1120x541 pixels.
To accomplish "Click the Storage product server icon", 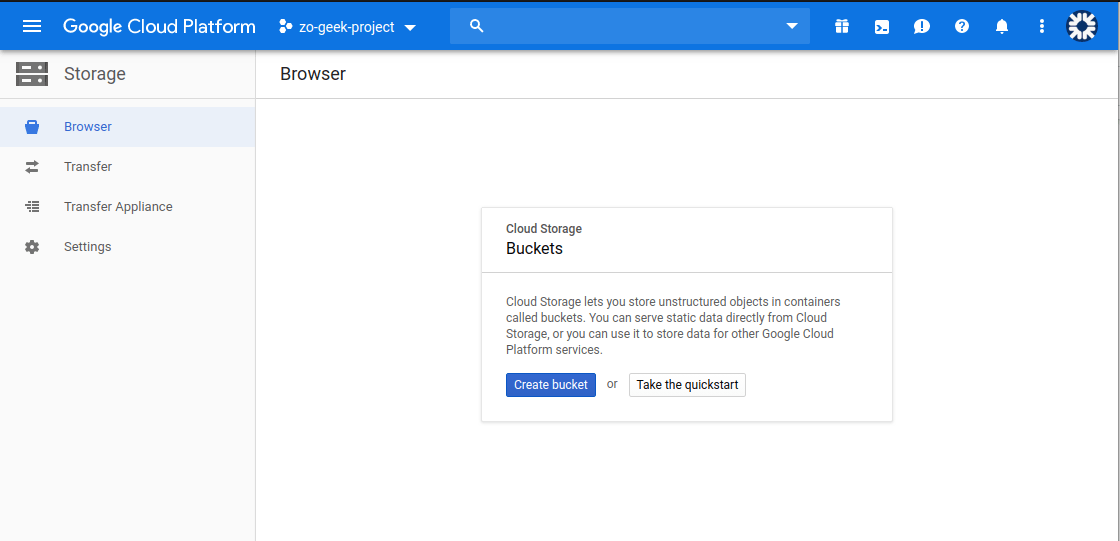I will (x=32, y=74).
